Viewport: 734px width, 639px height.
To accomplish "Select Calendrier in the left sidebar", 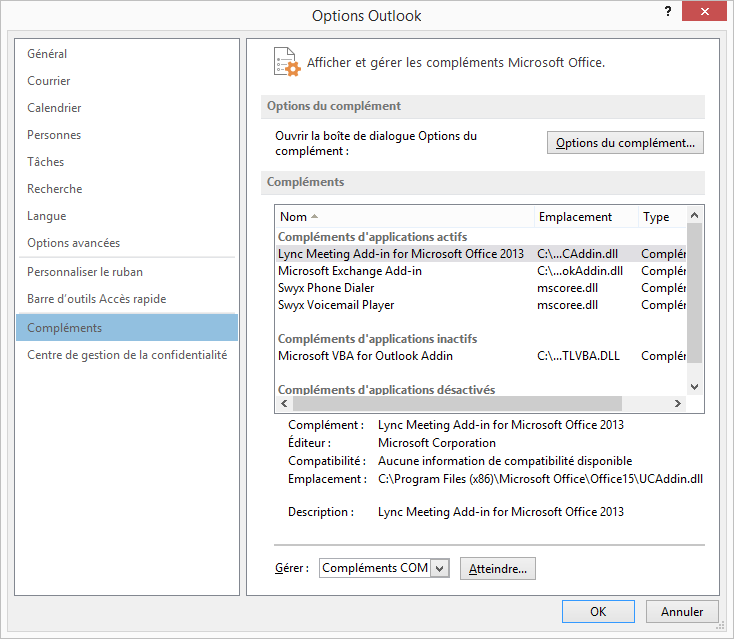I will pos(54,108).
